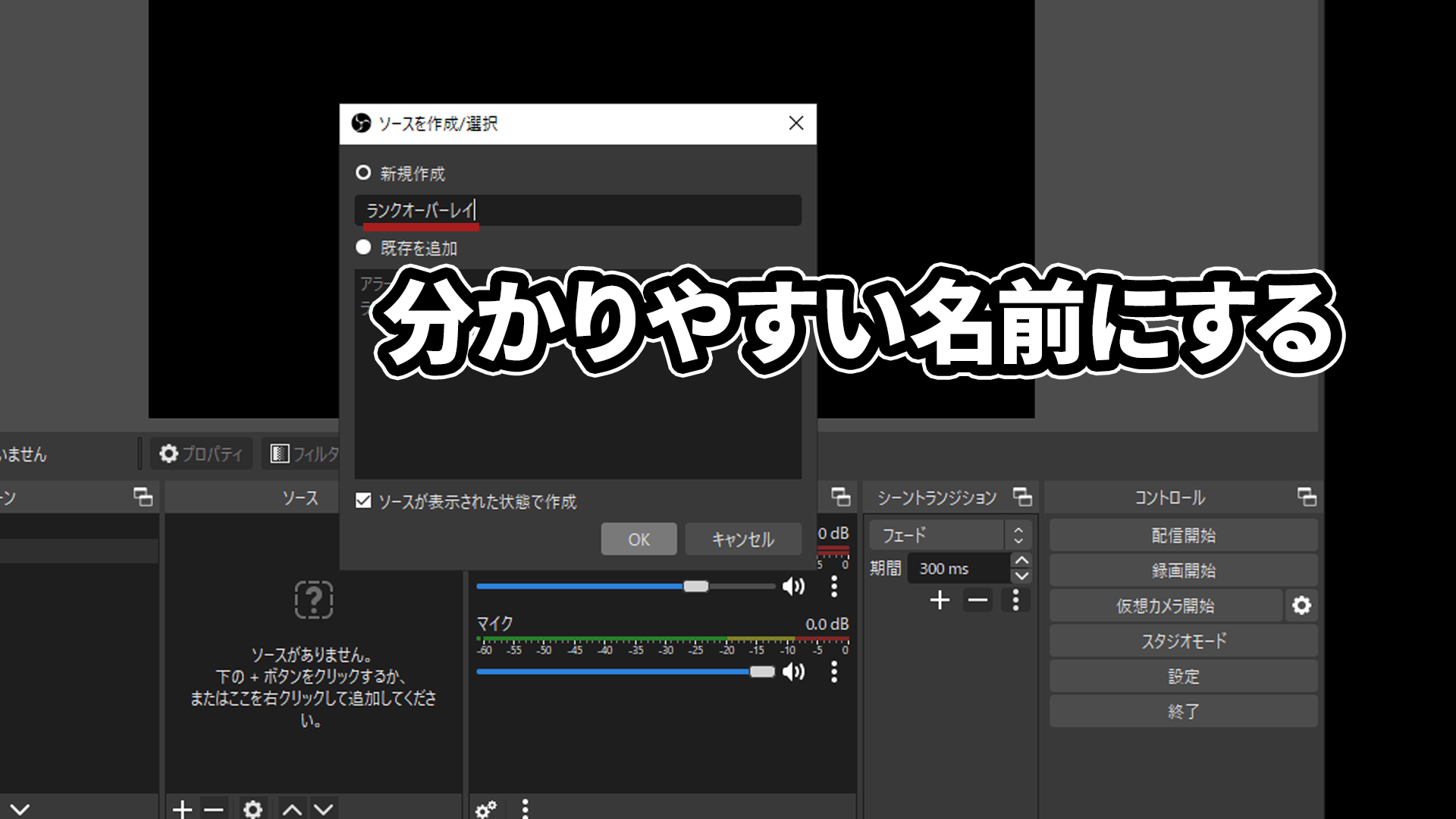Confirm the dialog with the OK button

pos(639,539)
